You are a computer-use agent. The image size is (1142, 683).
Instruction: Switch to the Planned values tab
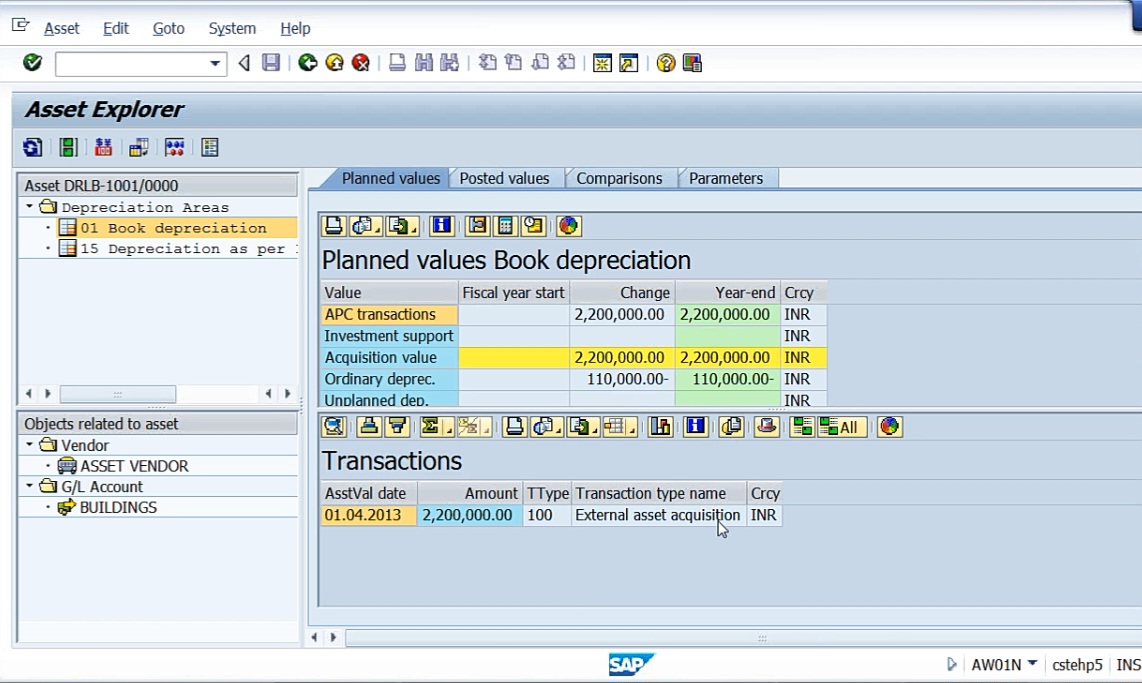[x=390, y=178]
